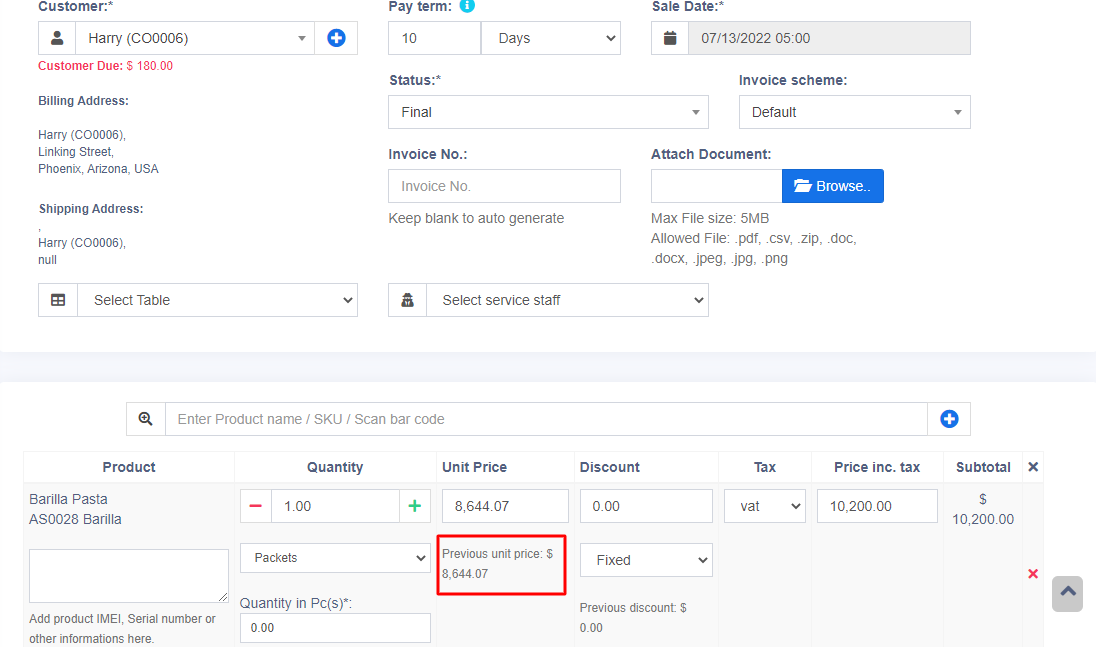Viewport: 1096px width, 647px height.
Task: Change the tax dropdown showing vat
Action: 764,506
